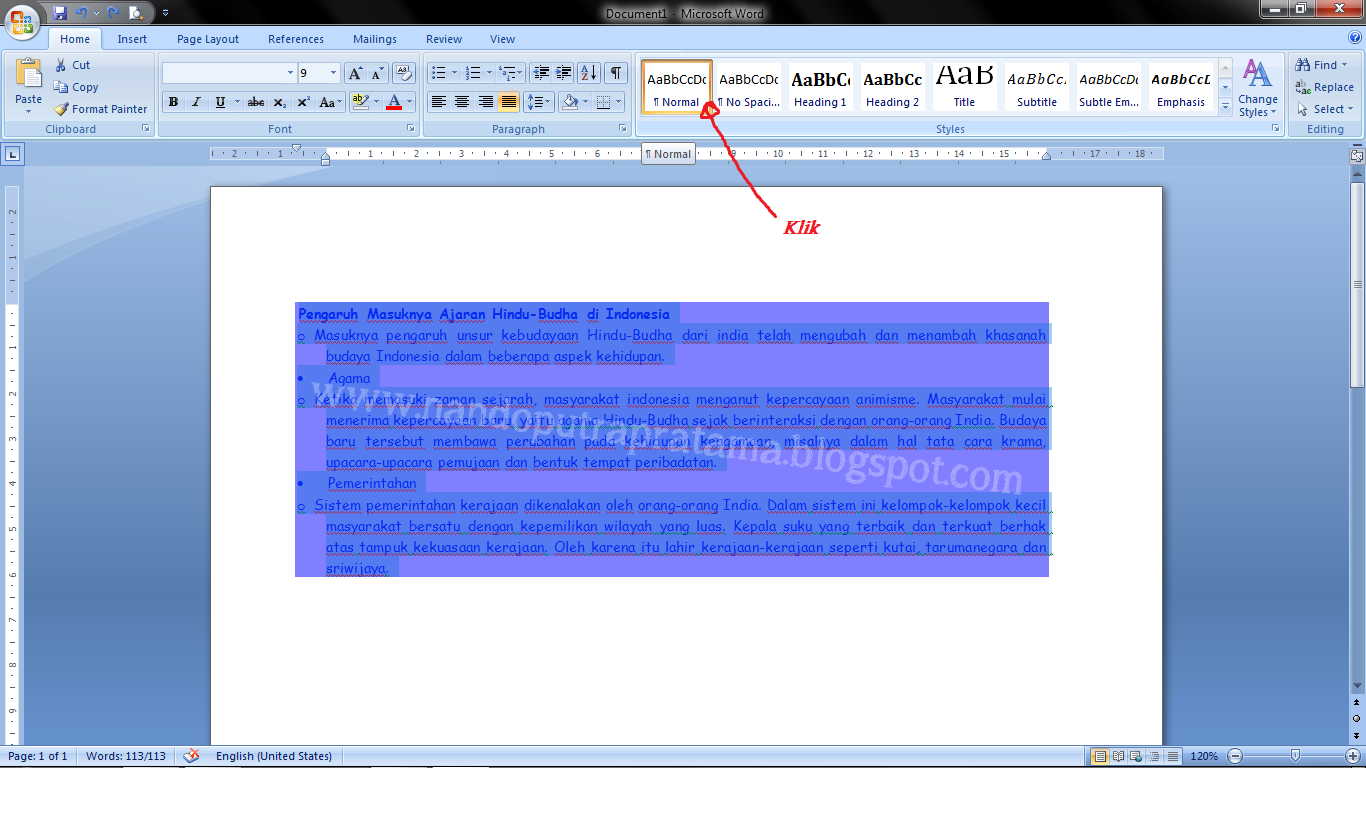
Task: Sort the selected paragraphs
Action: click(x=589, y=73)
